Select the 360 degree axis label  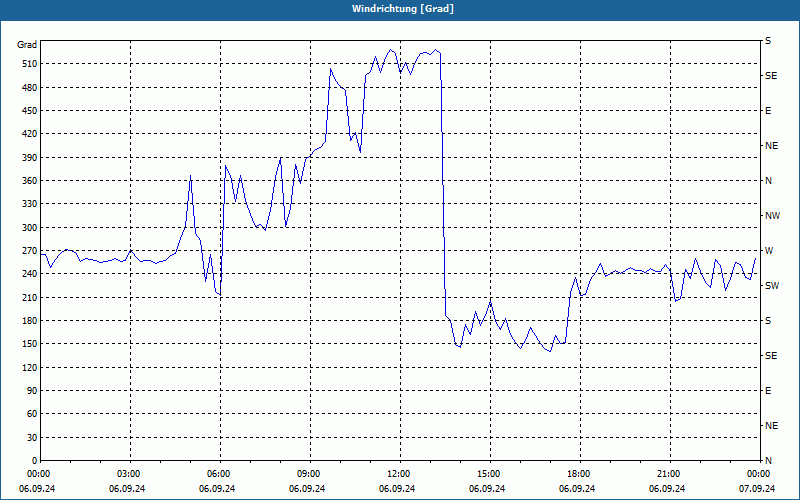coord(30,181)
